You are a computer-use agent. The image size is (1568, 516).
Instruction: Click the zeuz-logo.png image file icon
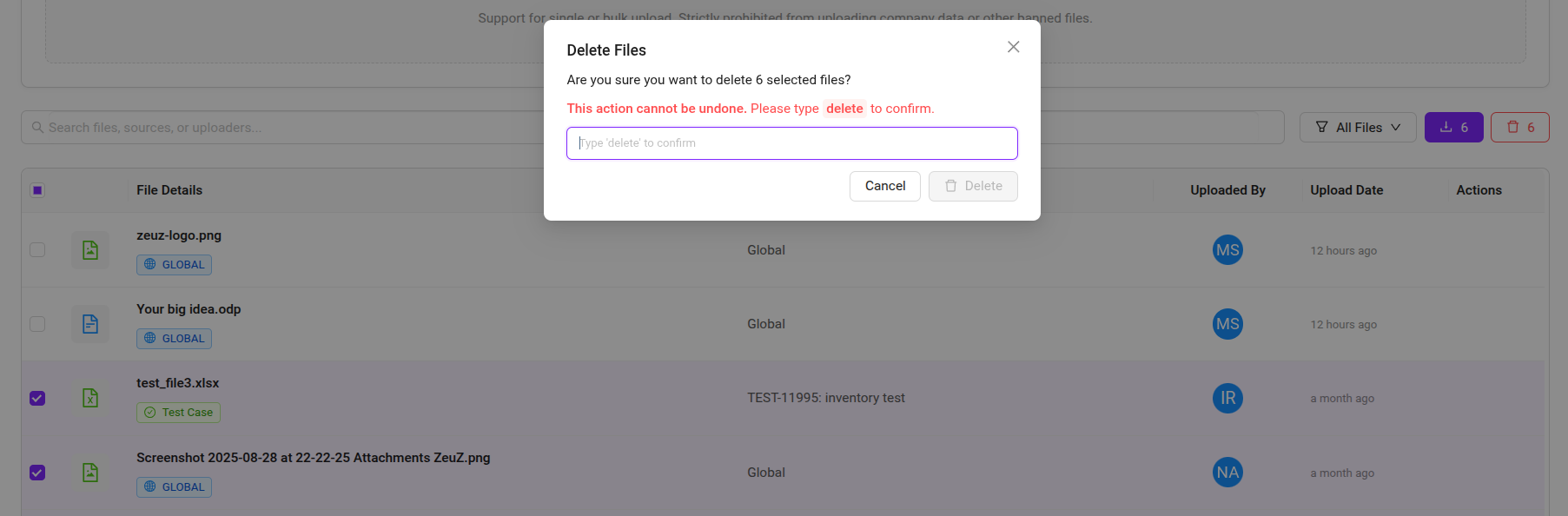90,250
